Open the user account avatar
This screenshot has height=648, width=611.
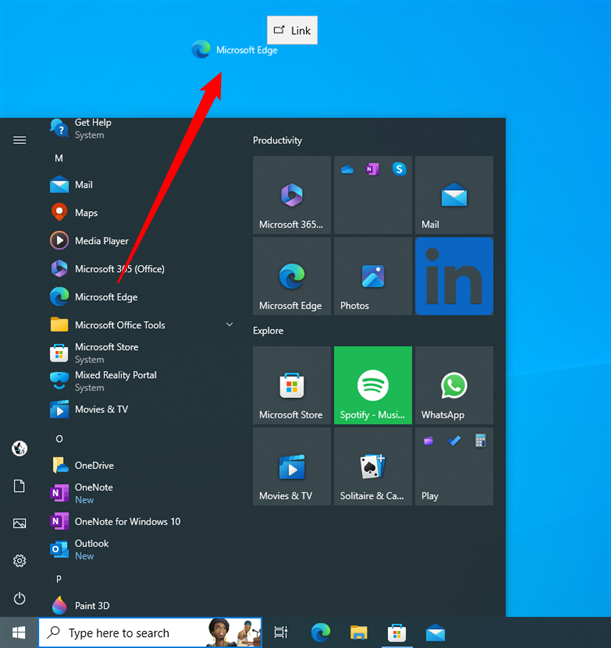tap(19, 448)
